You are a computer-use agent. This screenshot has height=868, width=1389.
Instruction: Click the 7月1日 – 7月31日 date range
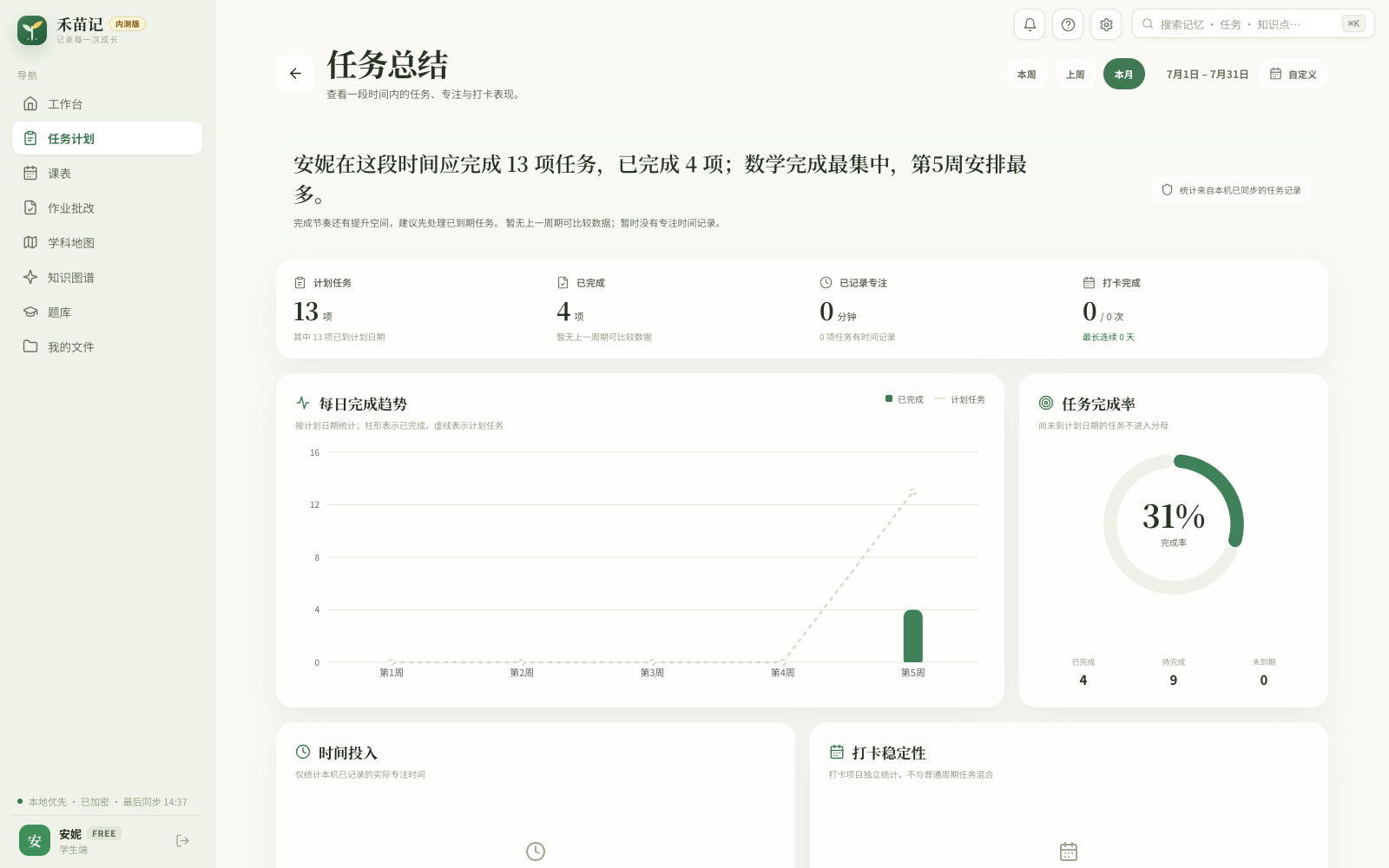(x=1208, y=75)
